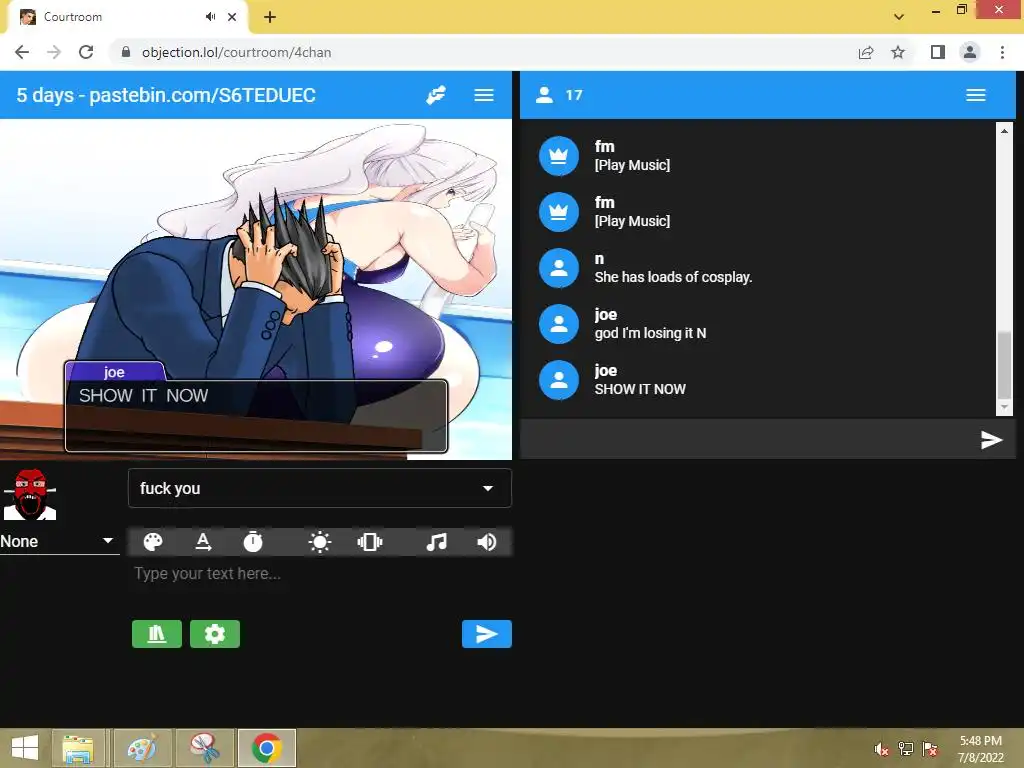
Task: Open Chrome three-dot menu
Action: [x=1002, y=52]
